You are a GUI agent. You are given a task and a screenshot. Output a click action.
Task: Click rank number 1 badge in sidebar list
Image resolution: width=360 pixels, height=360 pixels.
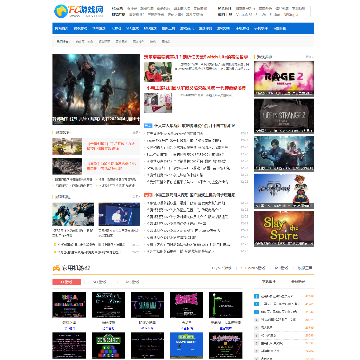pyautogui.click(x=256, y=296)
